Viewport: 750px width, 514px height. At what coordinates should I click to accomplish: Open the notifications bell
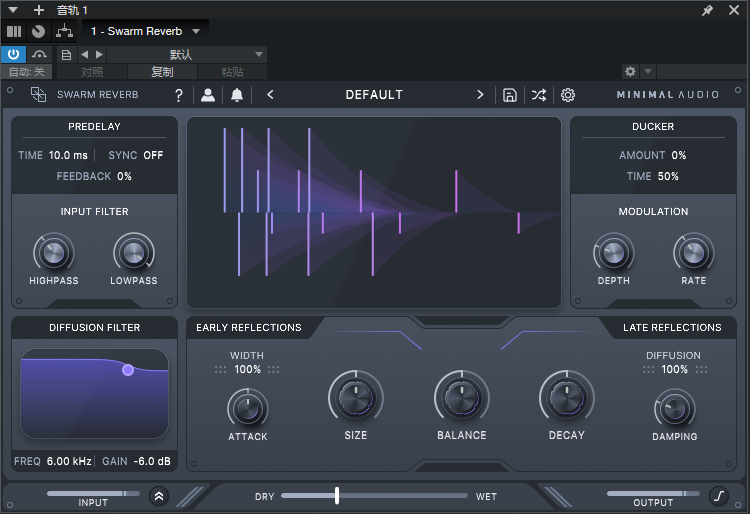coord(237,95)
